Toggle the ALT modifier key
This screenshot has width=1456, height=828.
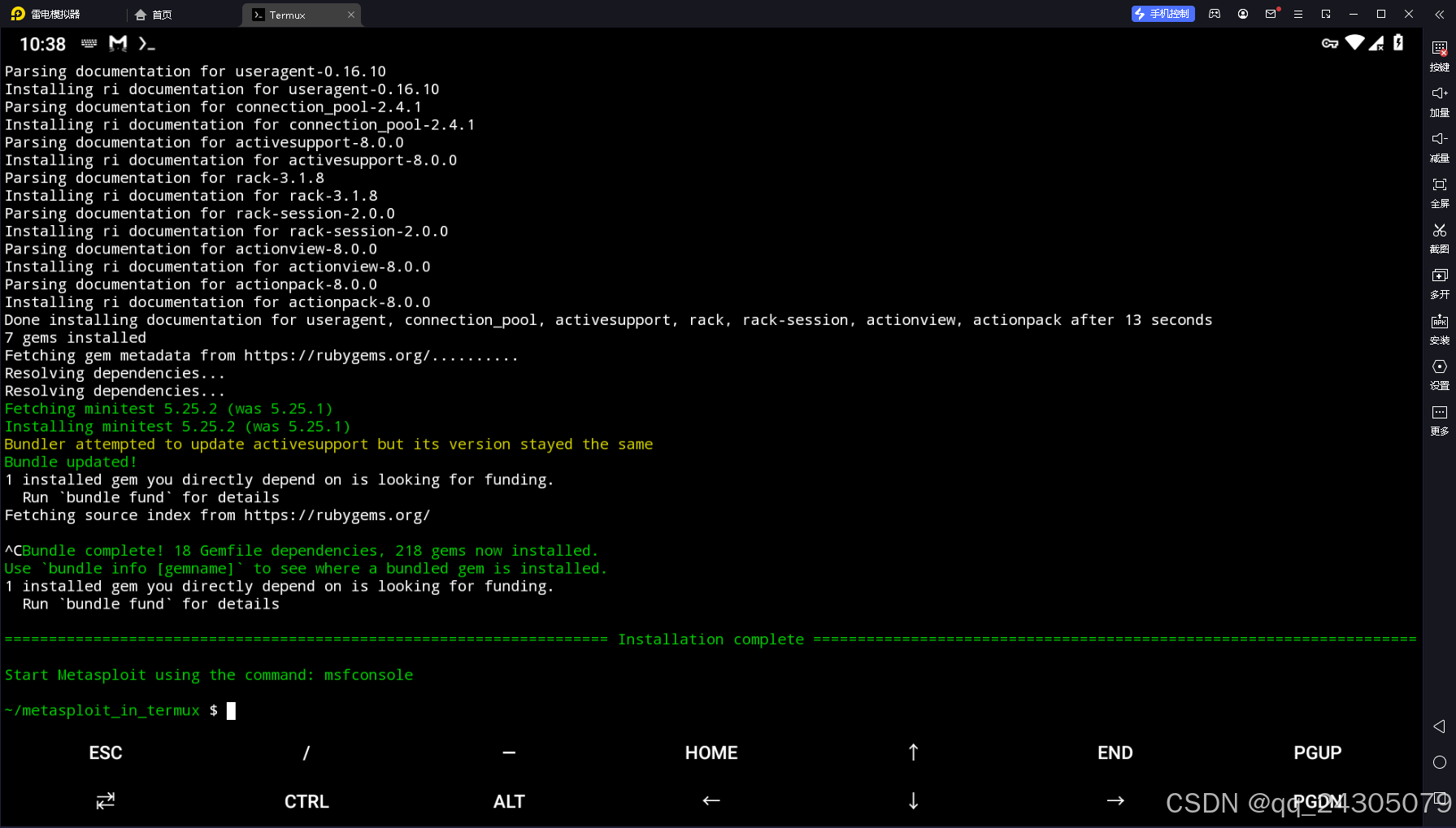point(509,802)
